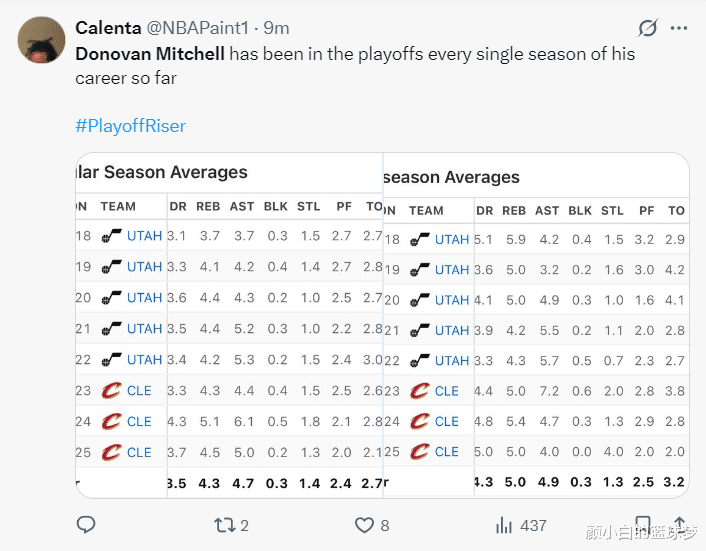
Task: Click the Donovan Mitchell bold text
Action: pyautogui.click(x=150, y=53)
